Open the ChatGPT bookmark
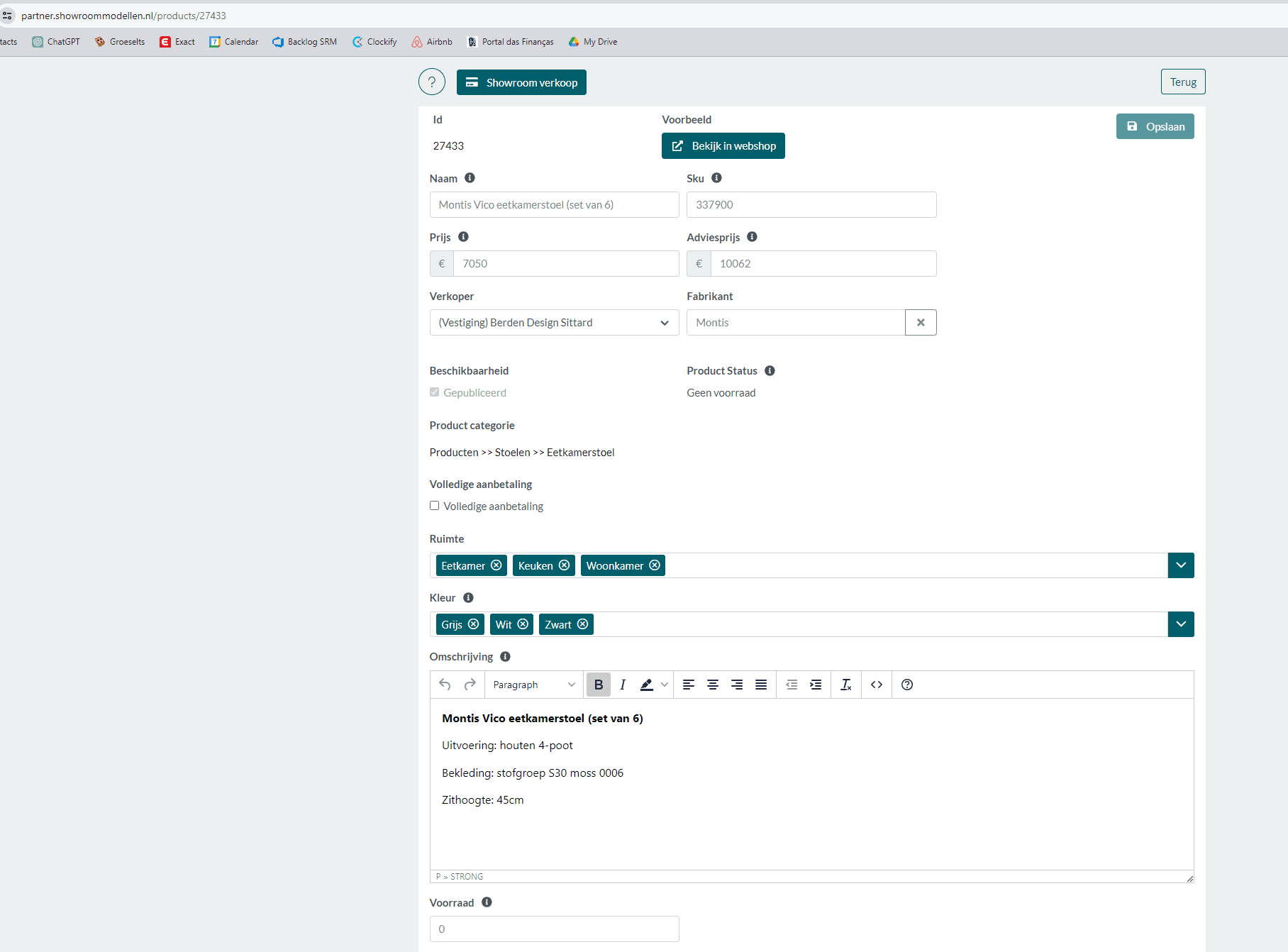The image size is (1288, 952). click(x=56, y=42)
